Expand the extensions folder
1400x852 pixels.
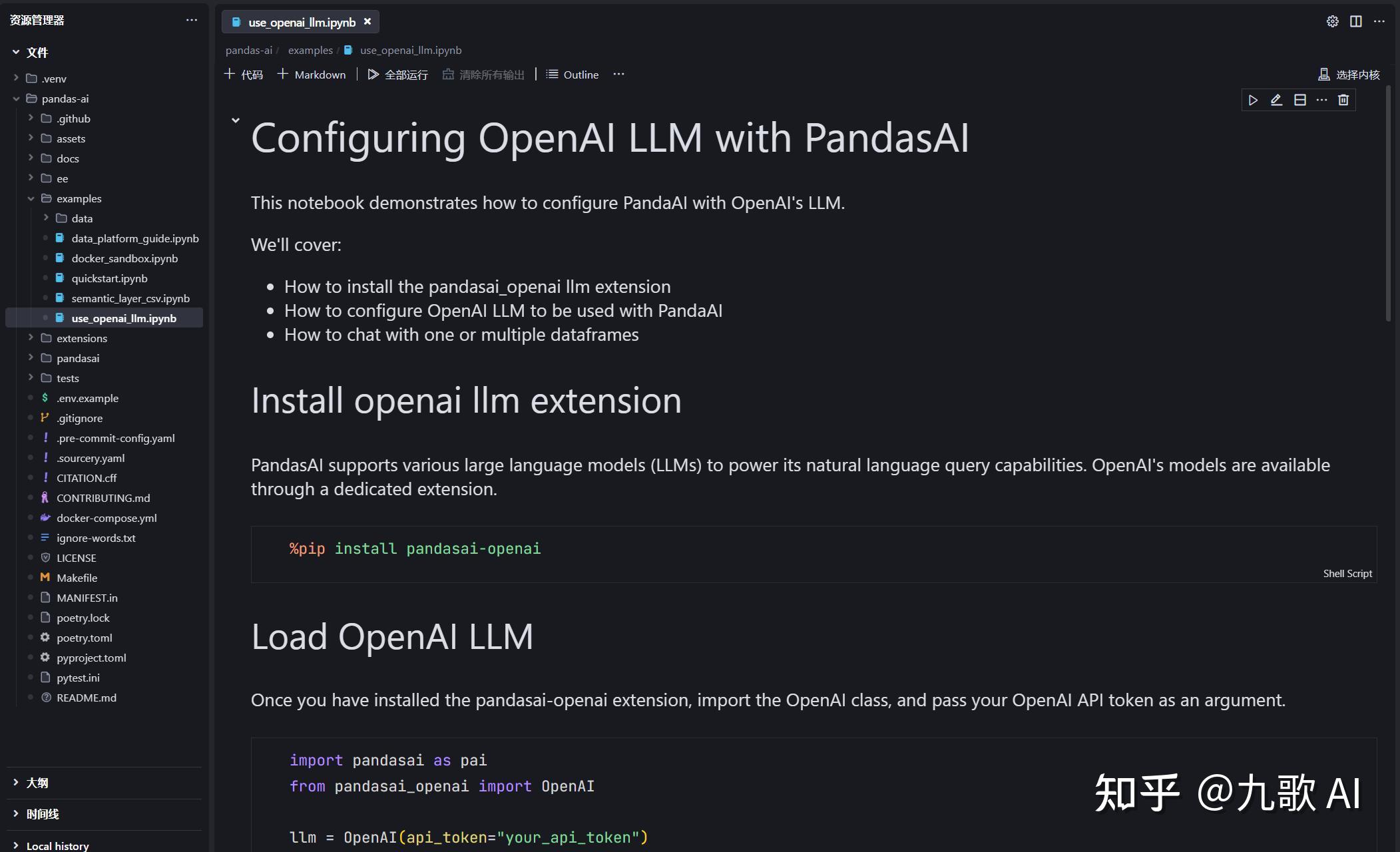click(x=82, y=338)
